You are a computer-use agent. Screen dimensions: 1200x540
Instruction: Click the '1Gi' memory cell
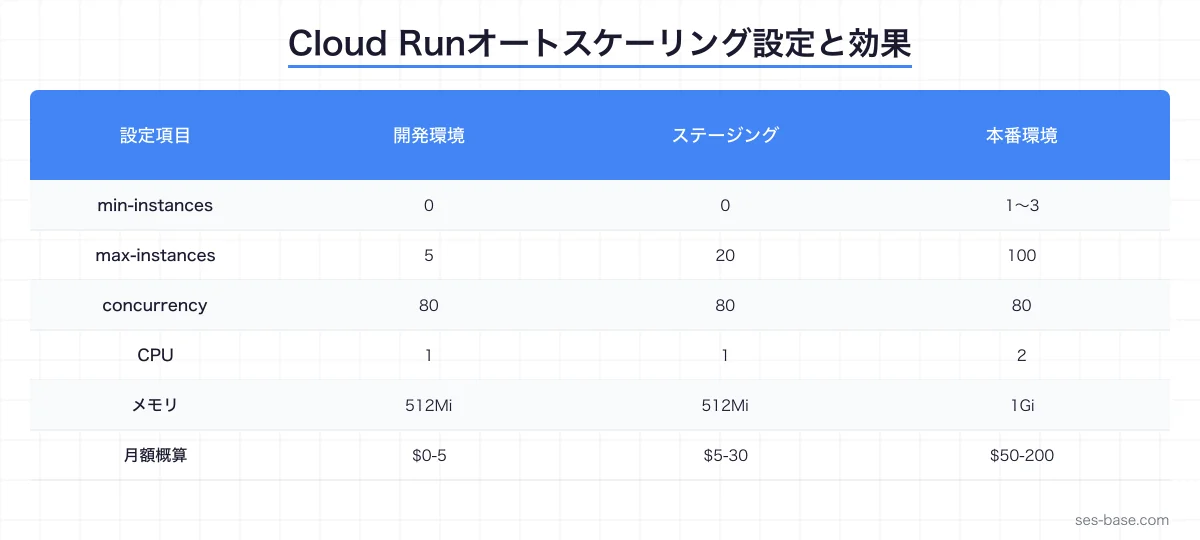pyautogui.click(x=1021, y=405)
